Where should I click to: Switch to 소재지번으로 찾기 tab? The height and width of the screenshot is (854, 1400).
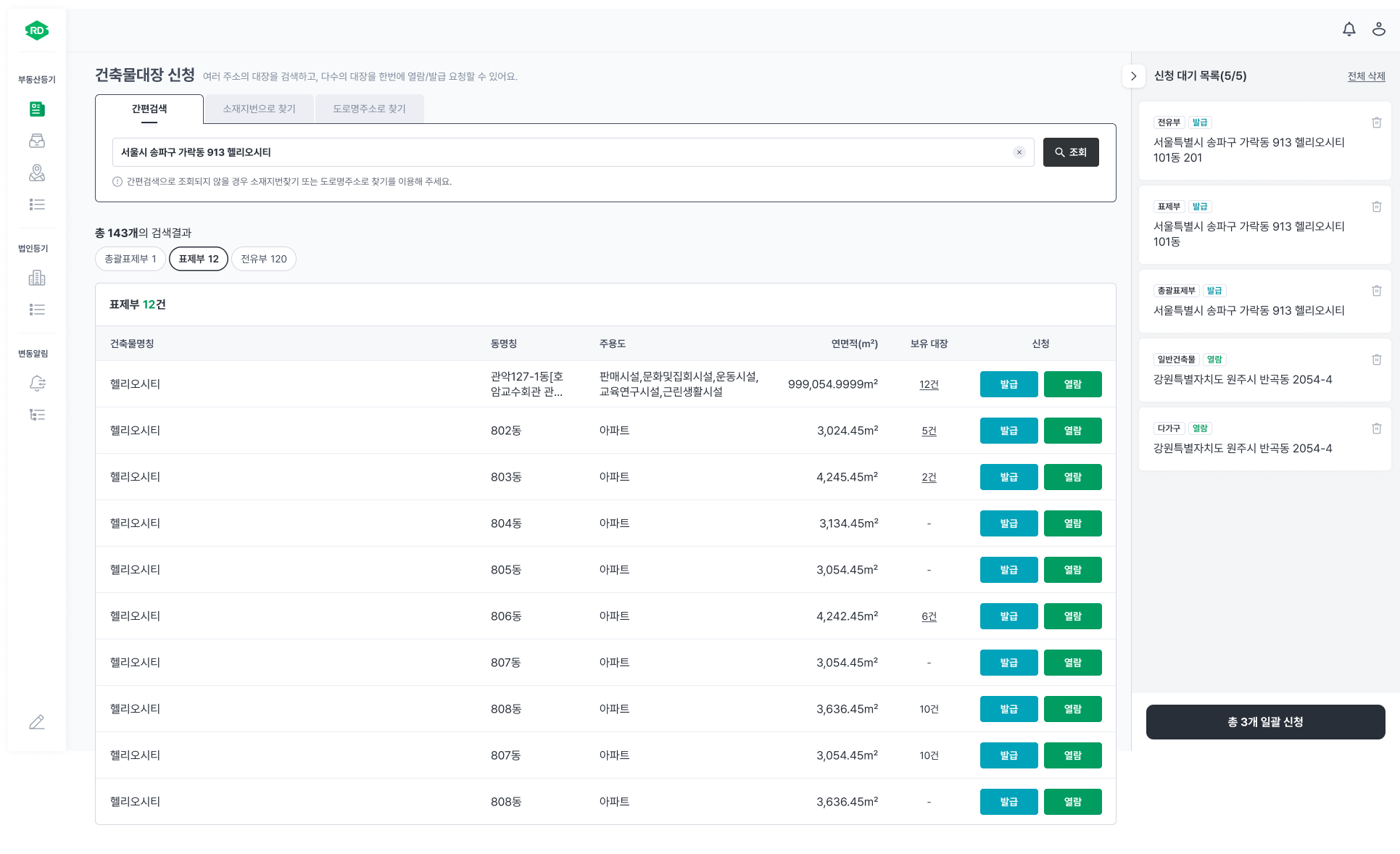tap(259, 109)
